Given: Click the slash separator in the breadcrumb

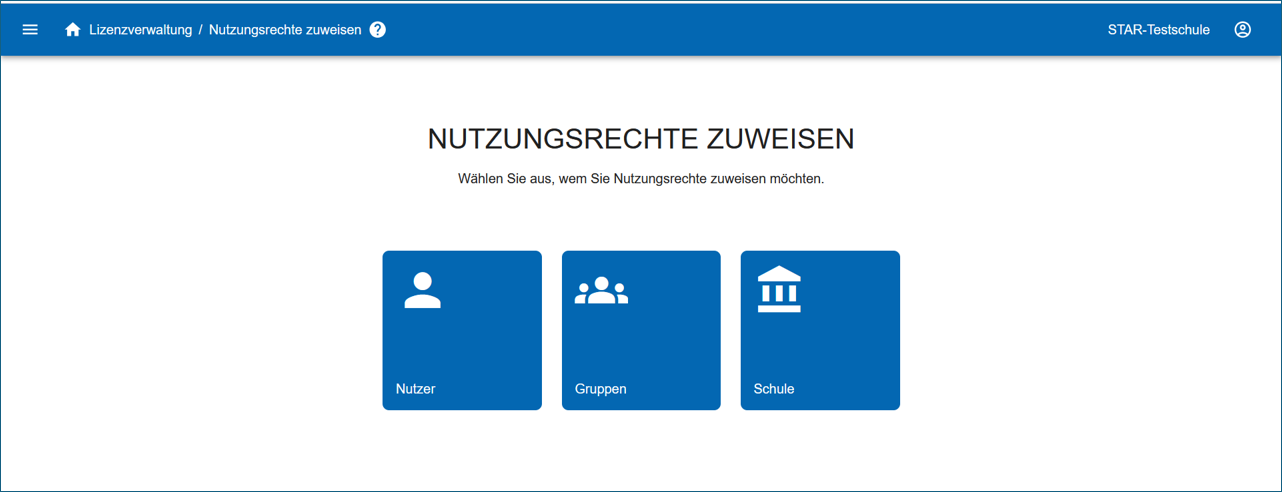Looking at the screenshot, I should point(200,30).
